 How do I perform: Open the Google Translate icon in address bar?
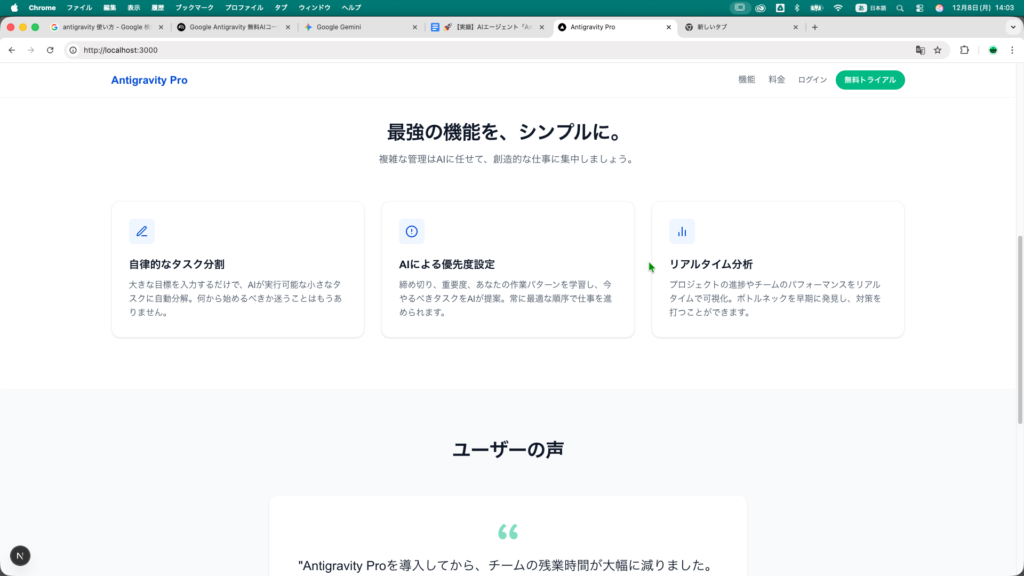coord(920,50)
